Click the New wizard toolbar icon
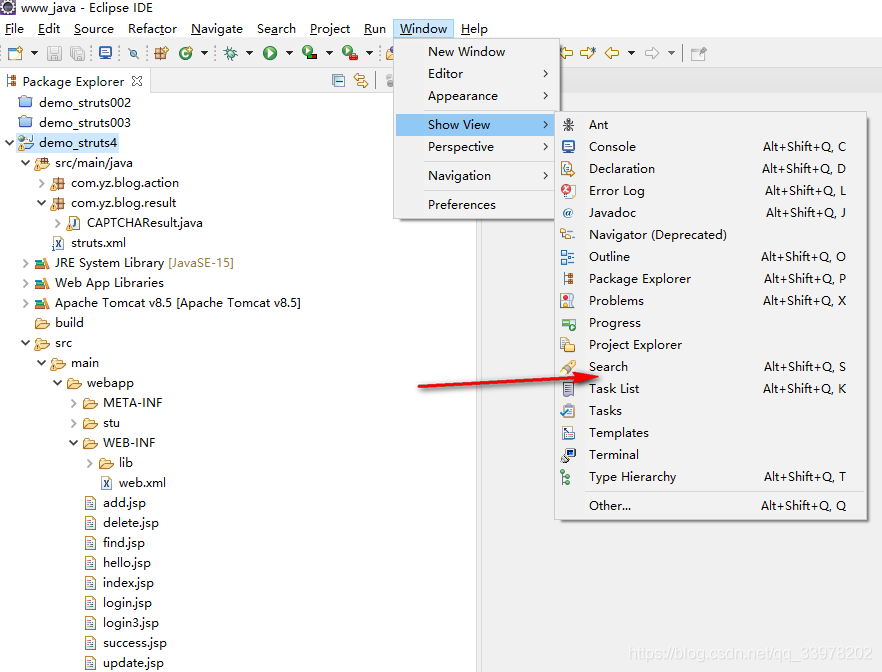Image resolution: width=882 pixels, height=672 pixels. 16,53
